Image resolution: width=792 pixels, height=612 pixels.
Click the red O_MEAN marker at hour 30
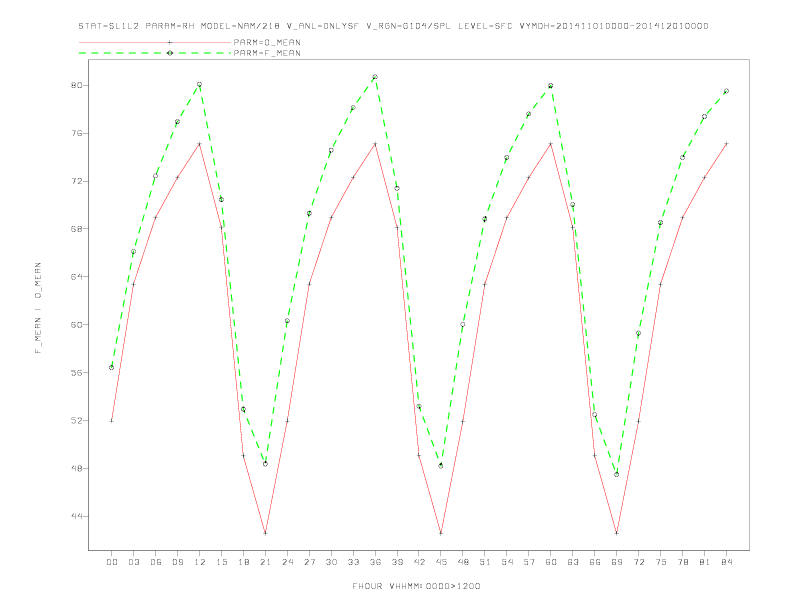(331, 218)
